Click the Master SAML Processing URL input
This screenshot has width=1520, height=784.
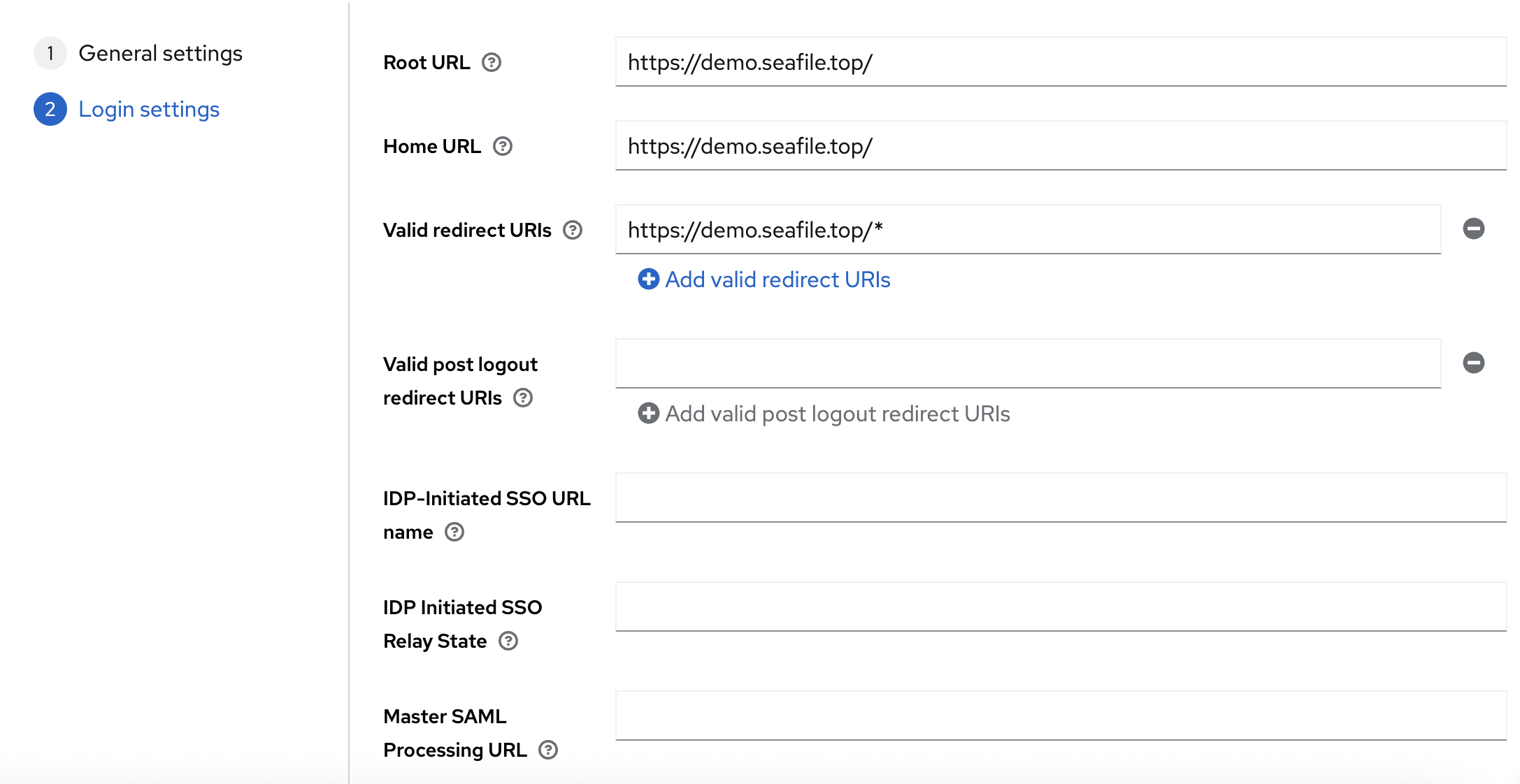[1060, 716]
